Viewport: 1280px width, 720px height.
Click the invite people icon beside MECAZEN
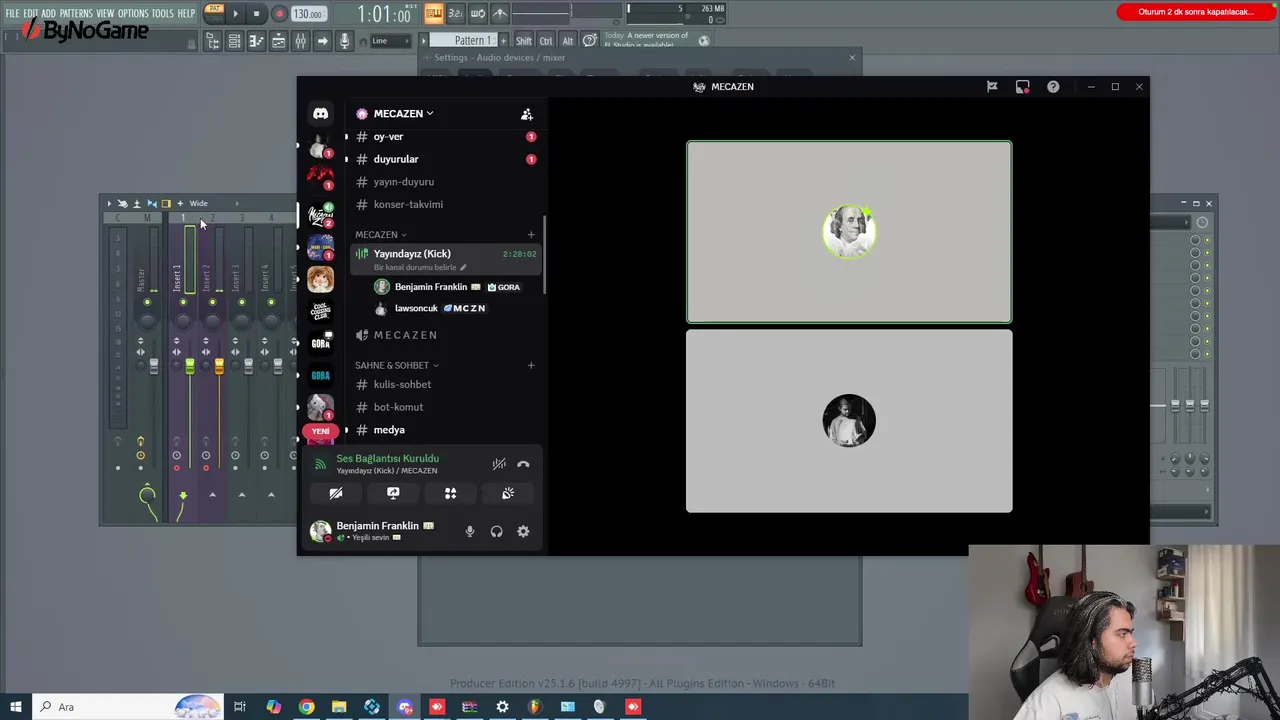pos(527,114)
